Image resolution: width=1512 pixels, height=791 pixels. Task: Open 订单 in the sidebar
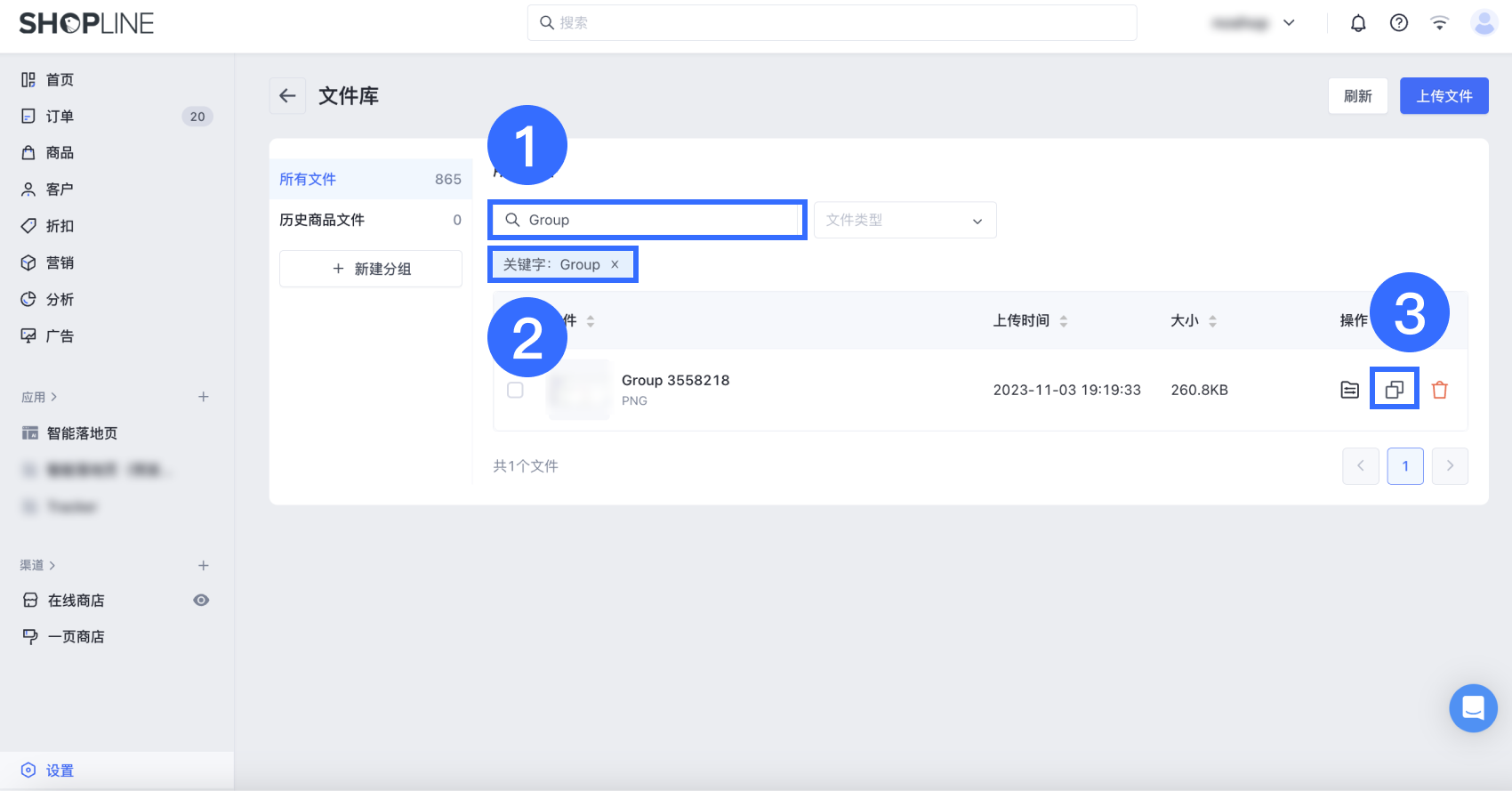coord(60,117)
